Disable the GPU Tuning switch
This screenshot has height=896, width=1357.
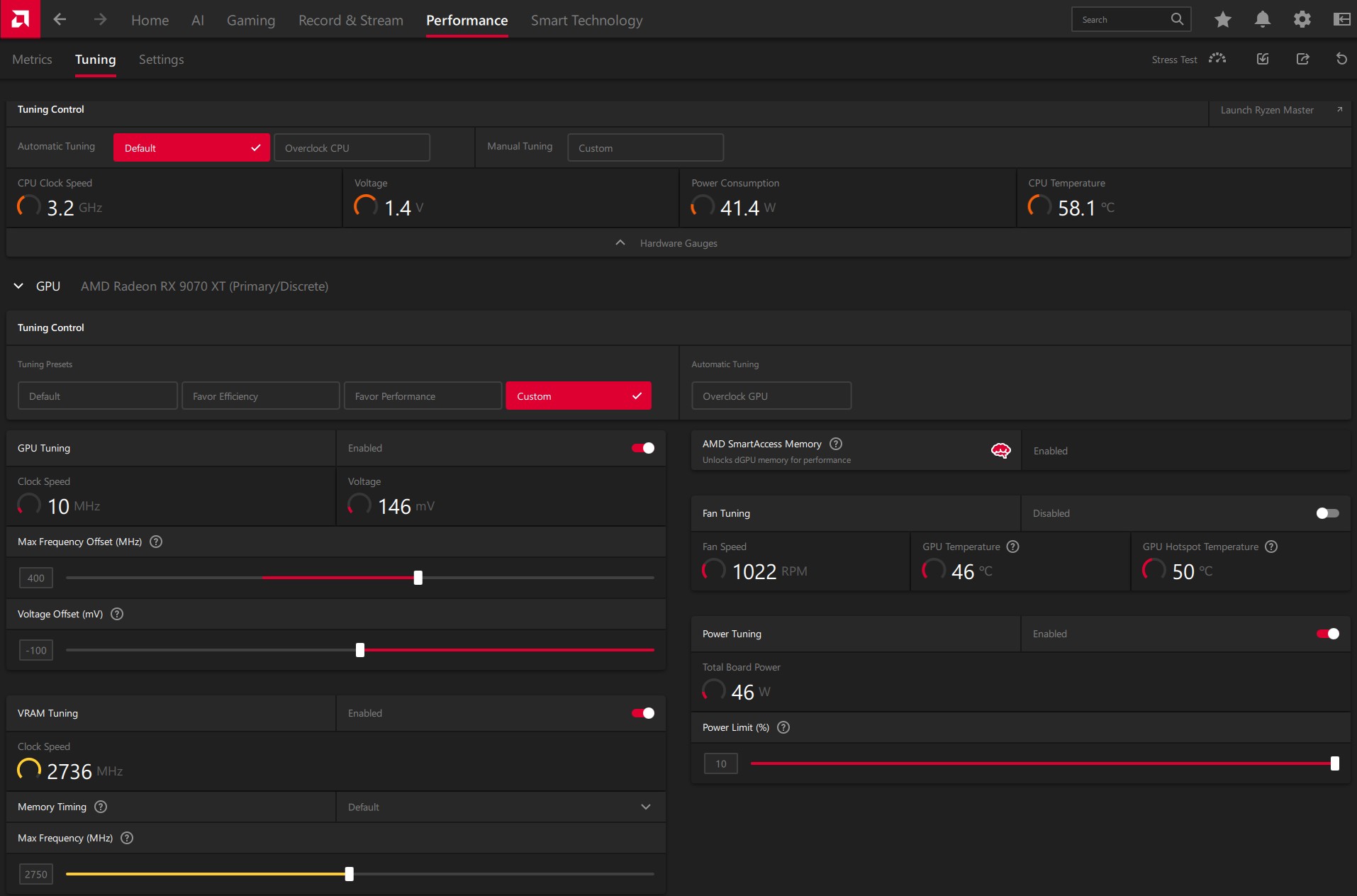click(x=642, y=448)
